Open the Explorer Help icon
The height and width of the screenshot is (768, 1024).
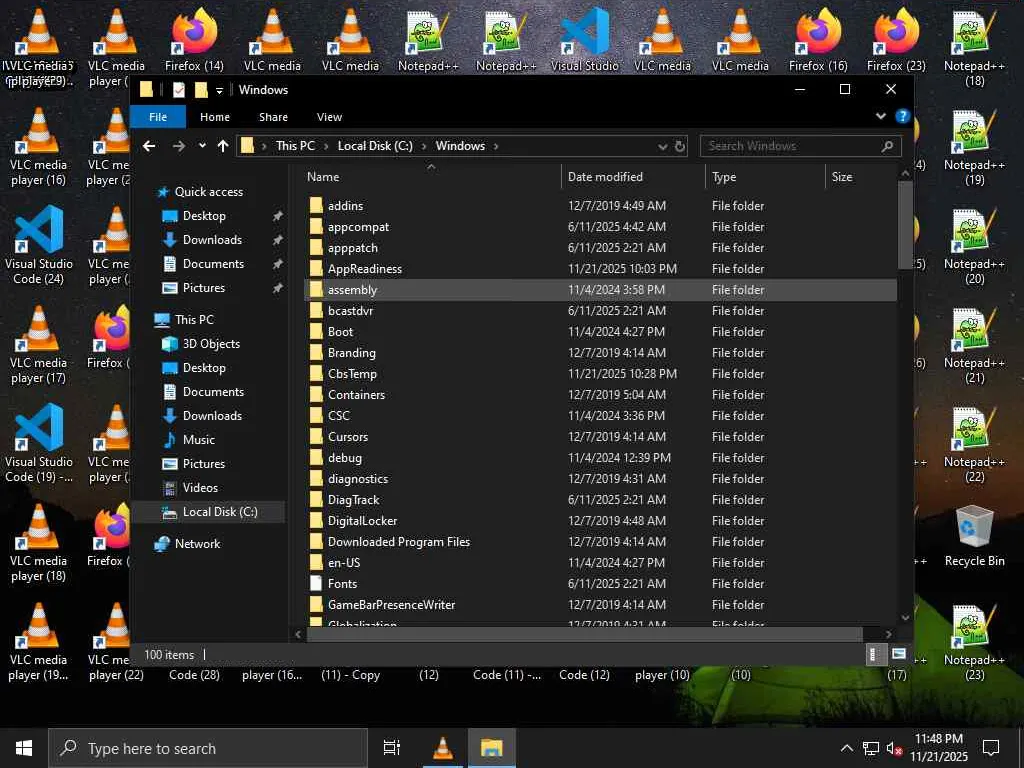[x=903, y=116]
